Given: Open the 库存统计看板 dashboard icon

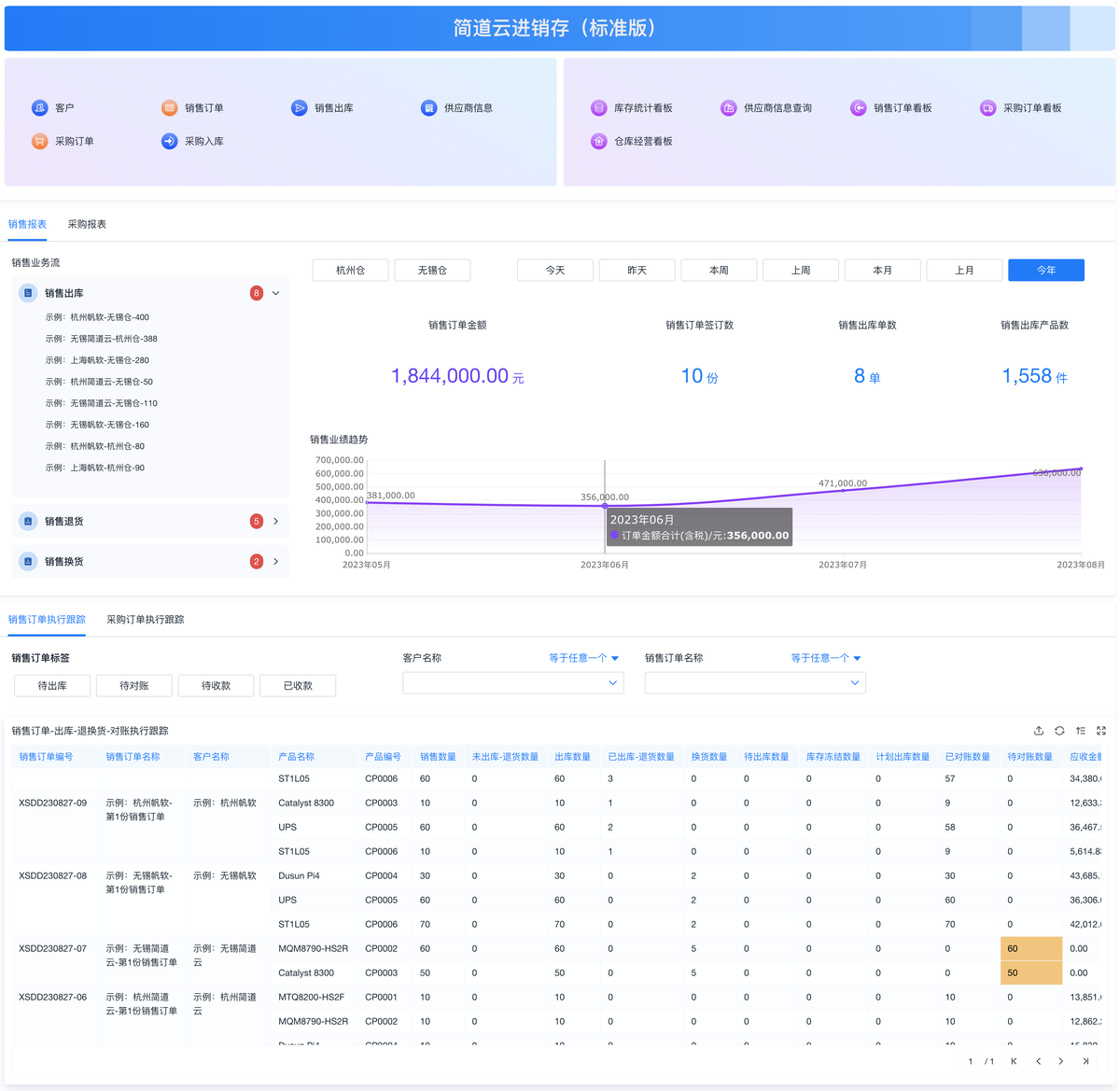Looking at the screenshot, I should pyautogui.click(x=599, y=108).
